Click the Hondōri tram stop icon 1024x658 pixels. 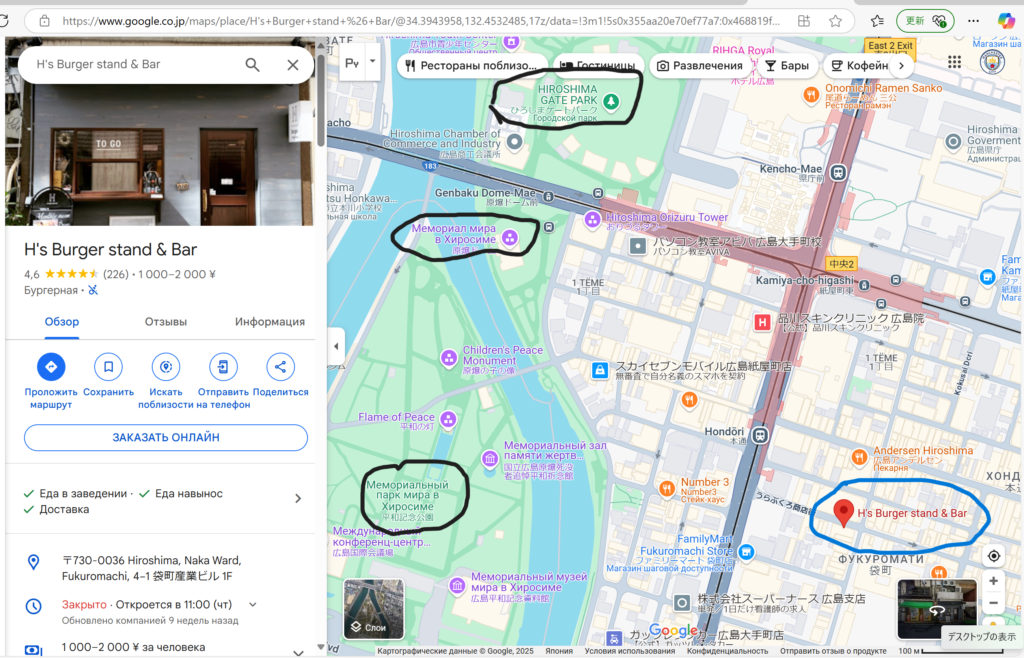(760, 435)
